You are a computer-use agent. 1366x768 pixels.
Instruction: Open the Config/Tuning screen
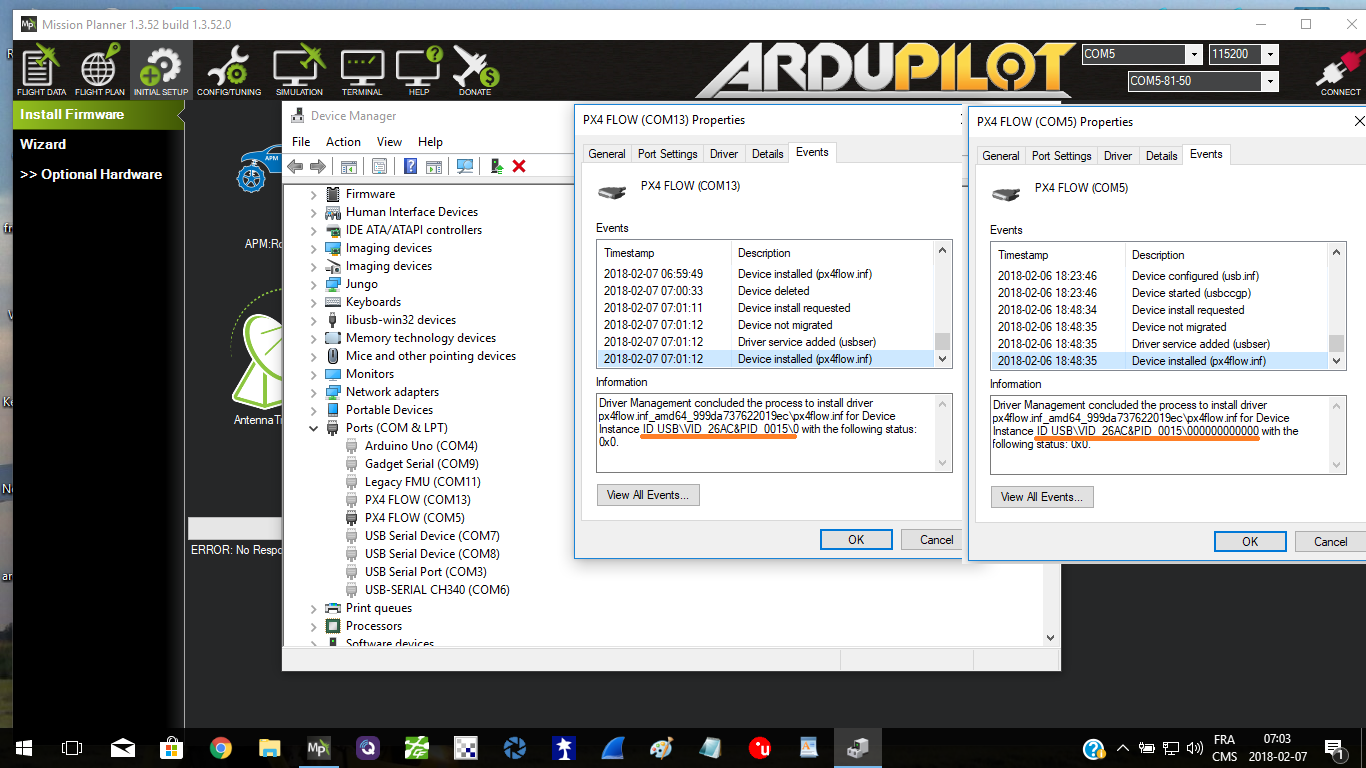point(228,69)
